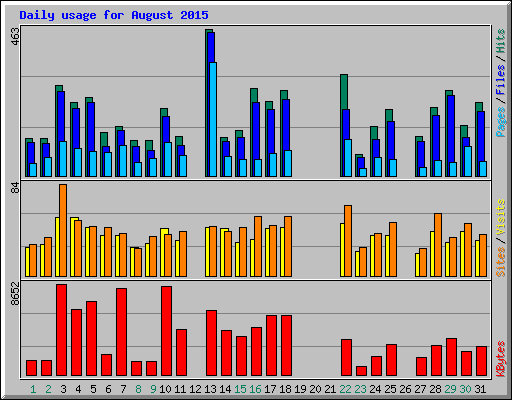
Task: Click day 26 on the x-axis
Action: 405,389
